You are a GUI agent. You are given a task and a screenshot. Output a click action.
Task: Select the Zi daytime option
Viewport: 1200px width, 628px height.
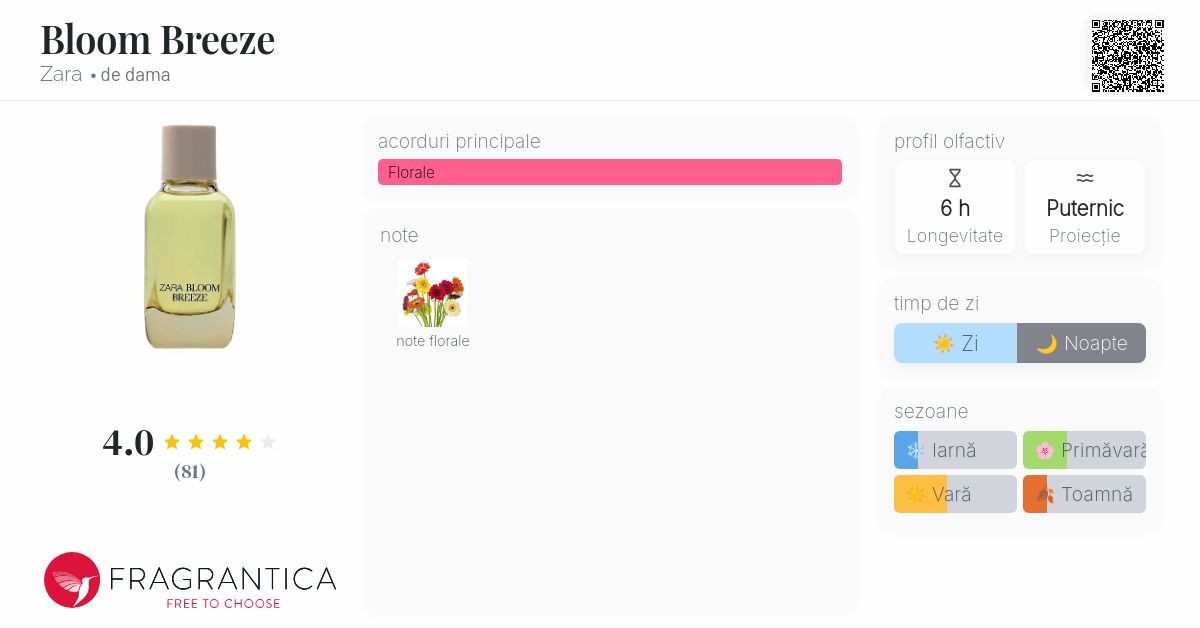pyautogui.click(x=955, y=343)
